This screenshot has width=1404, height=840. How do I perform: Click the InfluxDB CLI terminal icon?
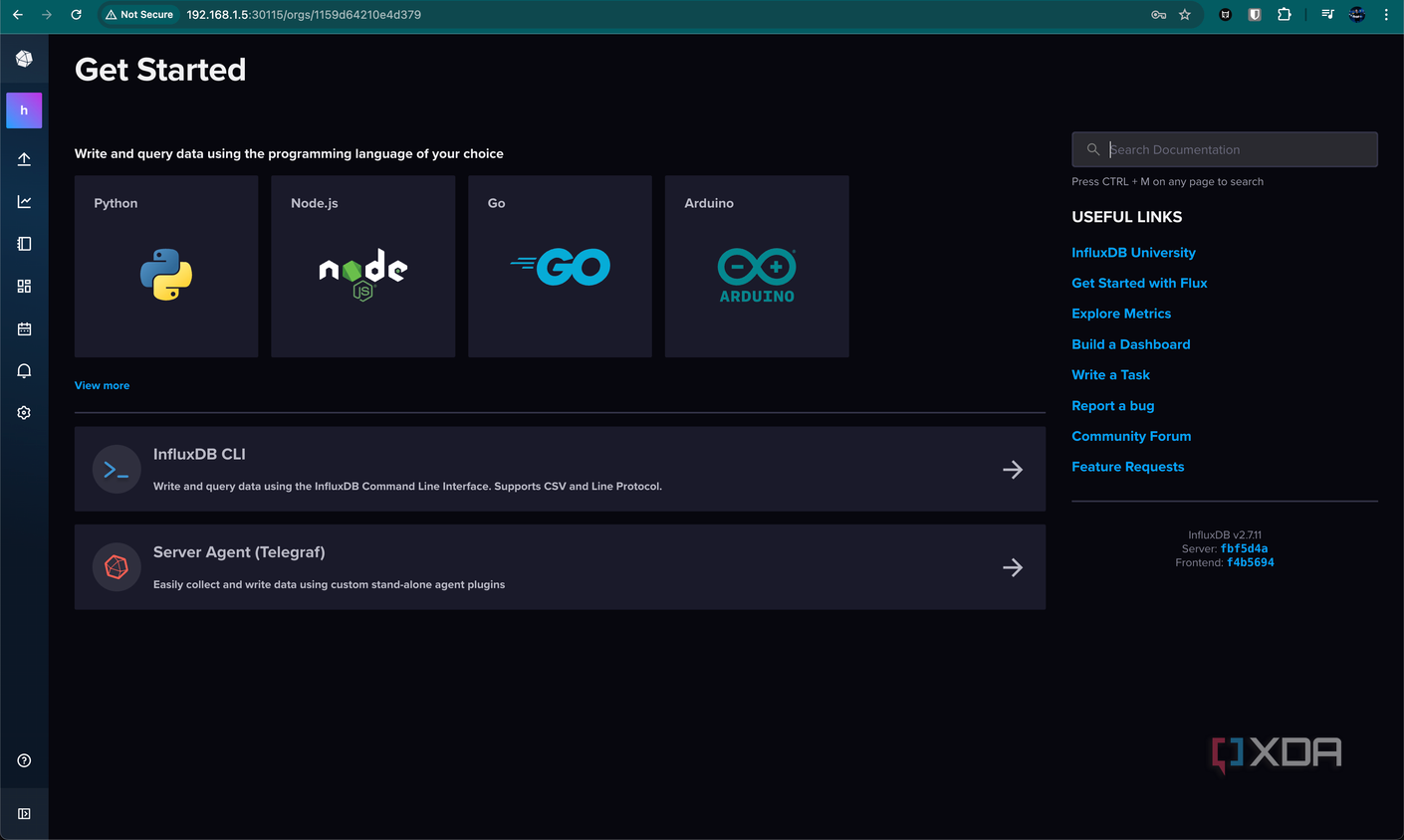tap(117, 470)
